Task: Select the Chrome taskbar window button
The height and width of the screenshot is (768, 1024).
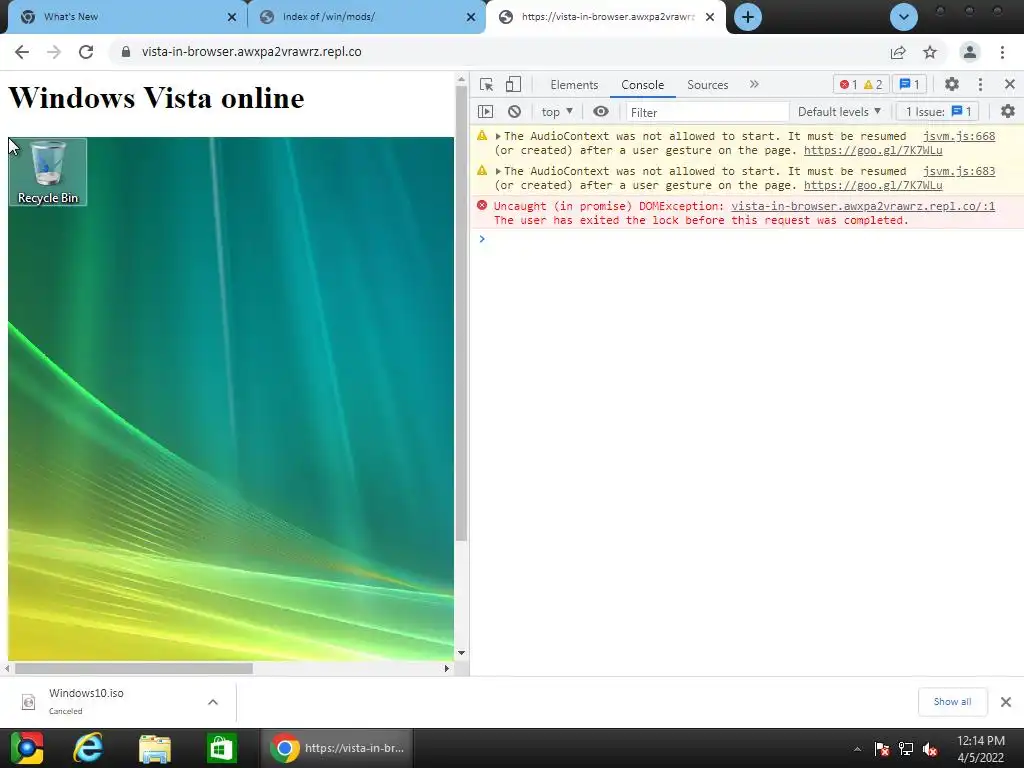Action: click(337, 748)
